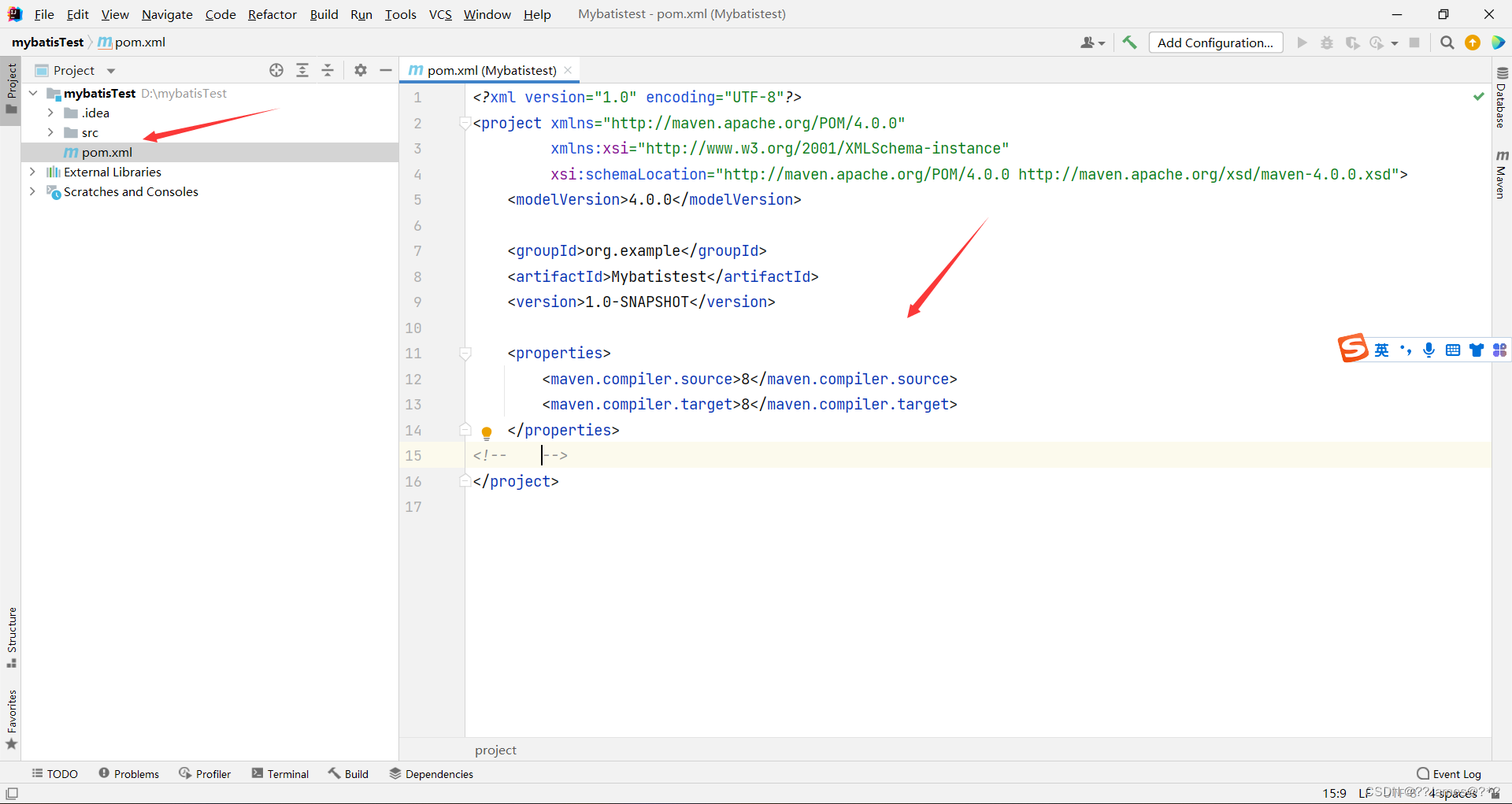Open the Problems tool window
This screenshot has height=804, width=1512.
tap(128, 774)
